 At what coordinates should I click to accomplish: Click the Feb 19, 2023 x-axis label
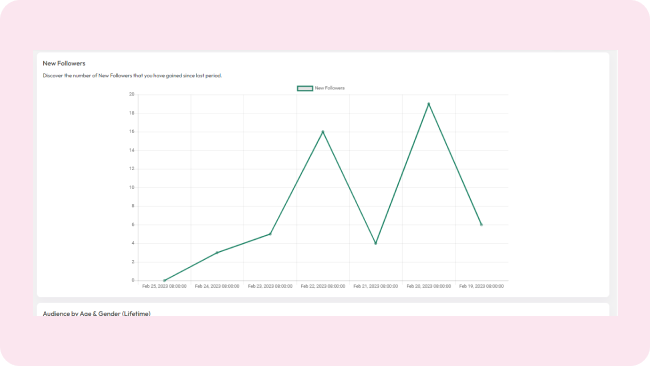coord(481,286)
